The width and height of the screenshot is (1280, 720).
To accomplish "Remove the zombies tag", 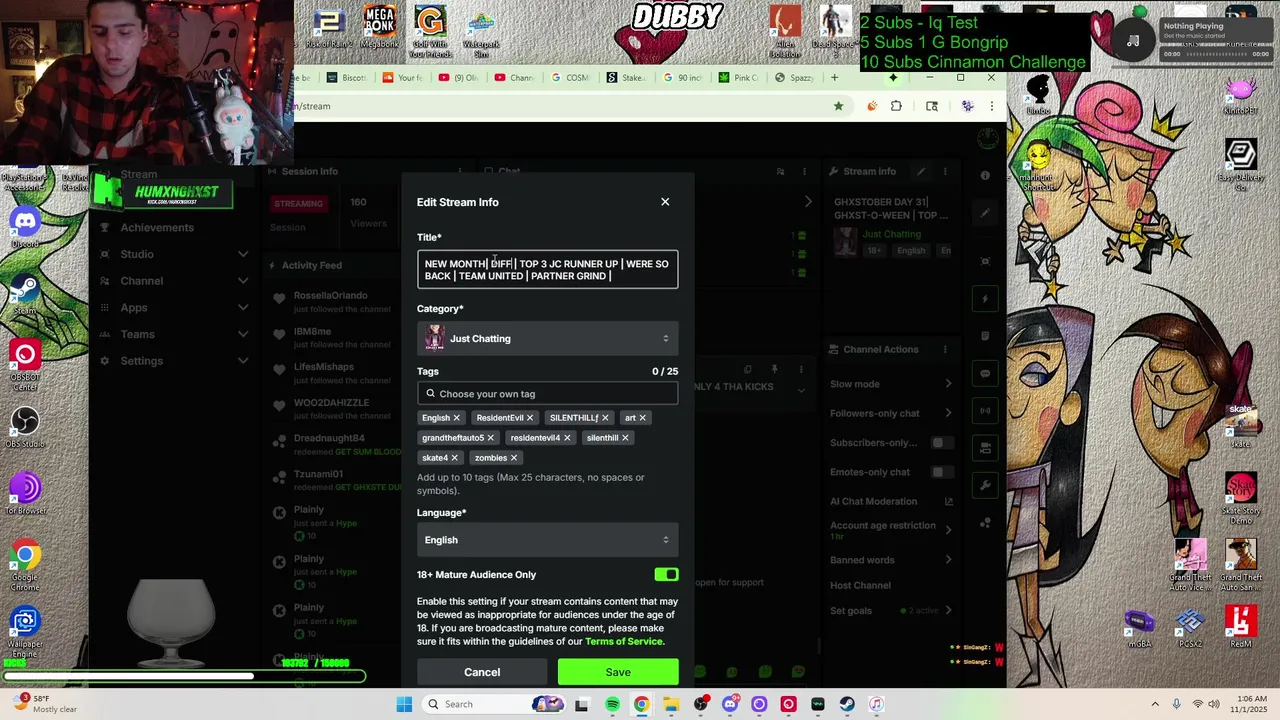I will [514, 458].
